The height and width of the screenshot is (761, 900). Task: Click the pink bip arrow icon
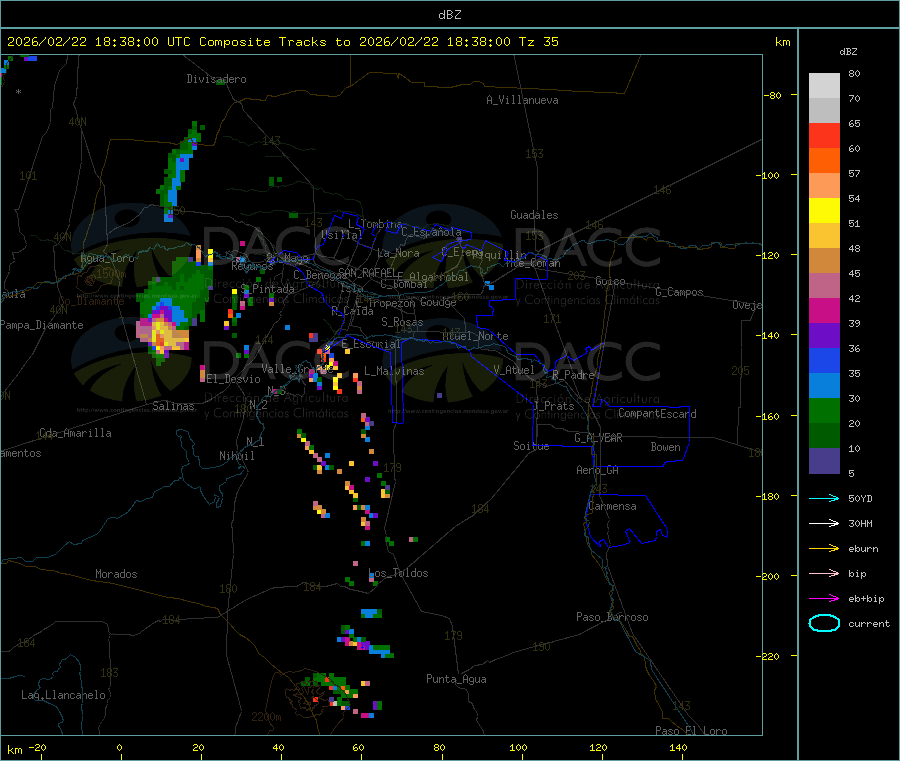click(x=824, y=573)
